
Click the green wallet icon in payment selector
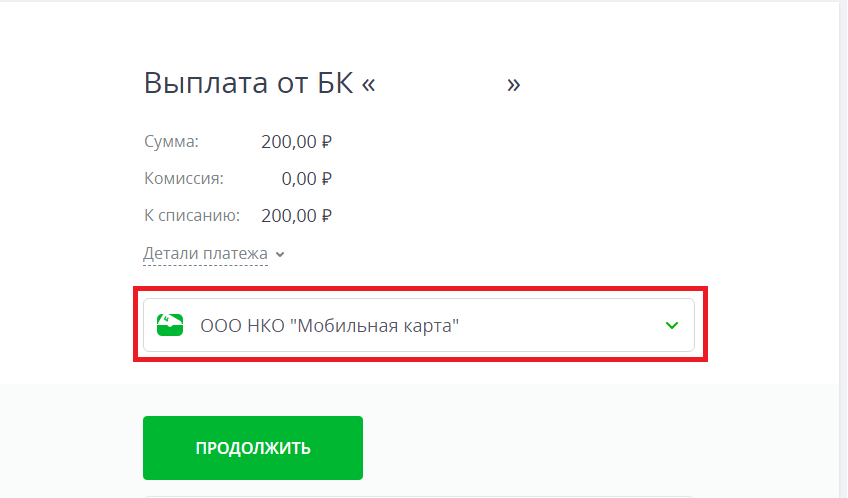click(170, 325)
